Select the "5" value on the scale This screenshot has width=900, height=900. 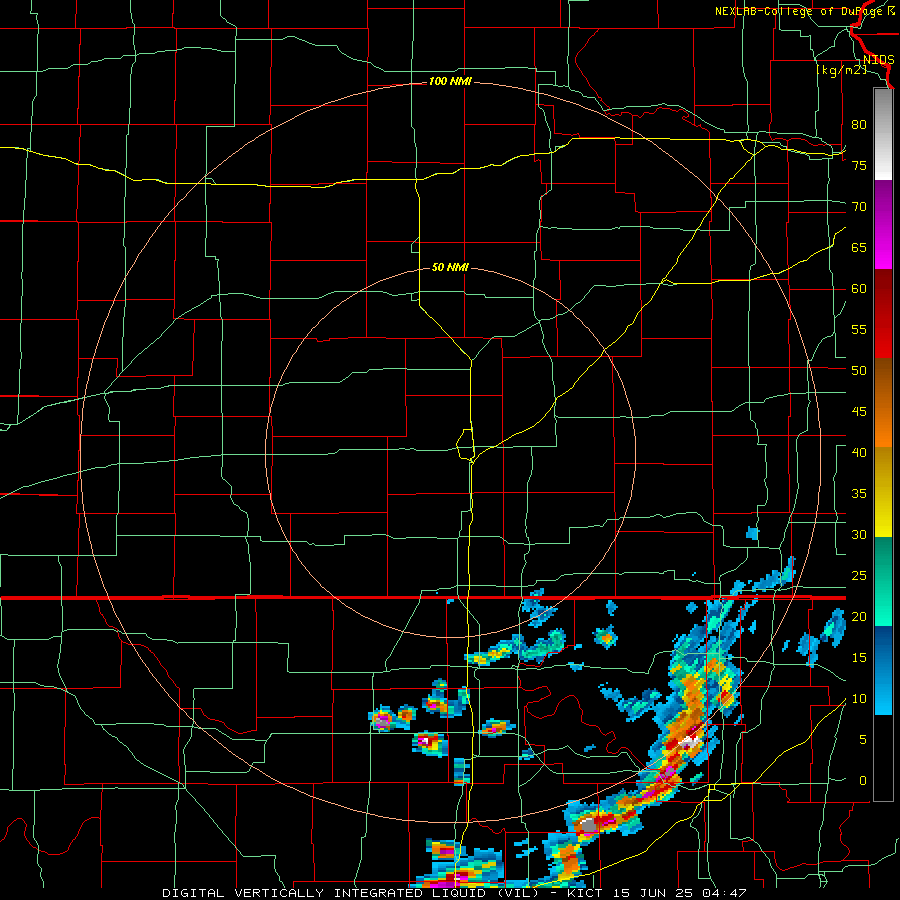(x=863, y=739)
